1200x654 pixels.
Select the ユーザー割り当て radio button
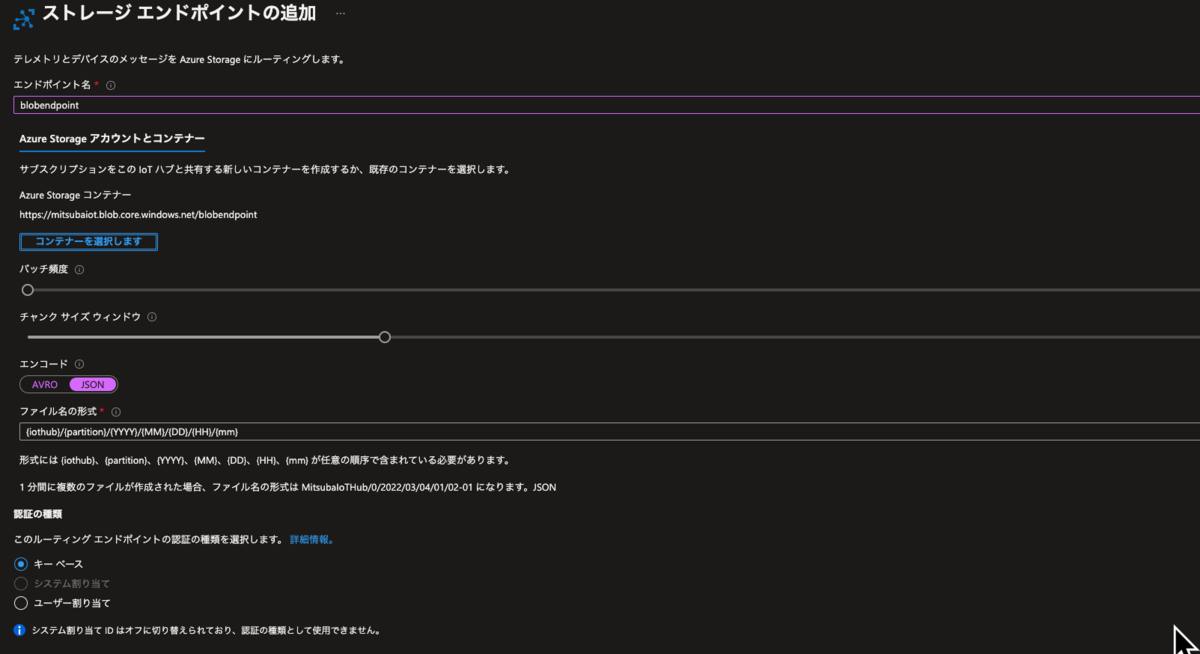tap(21, 603)
